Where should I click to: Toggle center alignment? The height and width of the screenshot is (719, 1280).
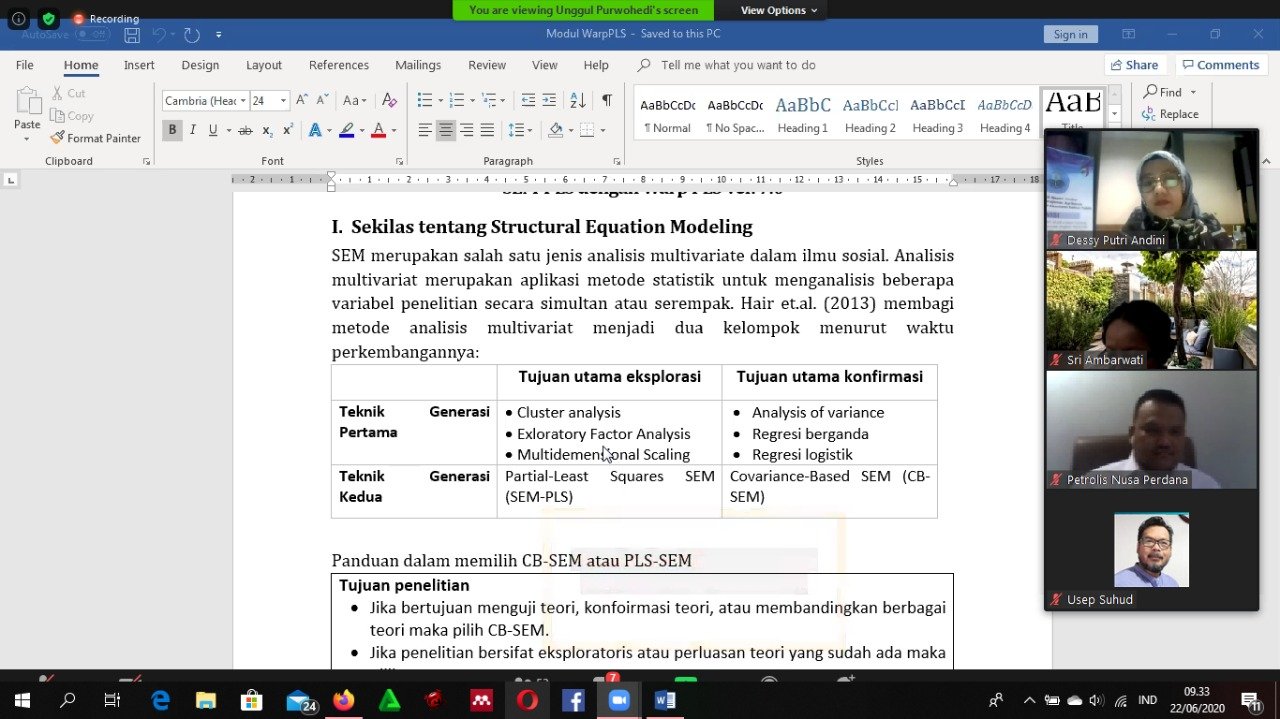[x=446, y=130]
